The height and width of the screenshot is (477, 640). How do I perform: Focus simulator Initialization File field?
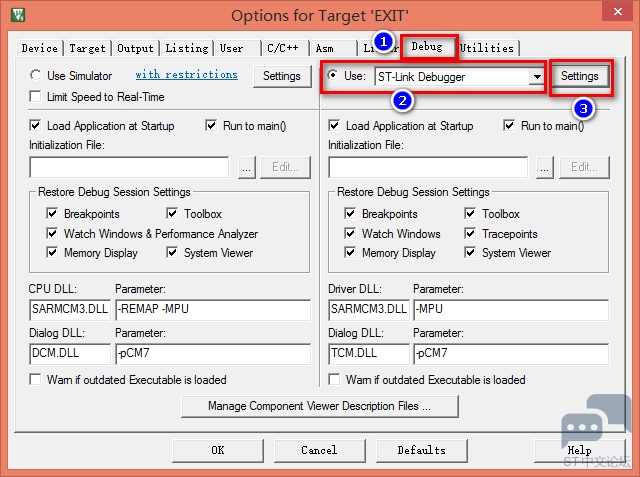tap(129, 167)
